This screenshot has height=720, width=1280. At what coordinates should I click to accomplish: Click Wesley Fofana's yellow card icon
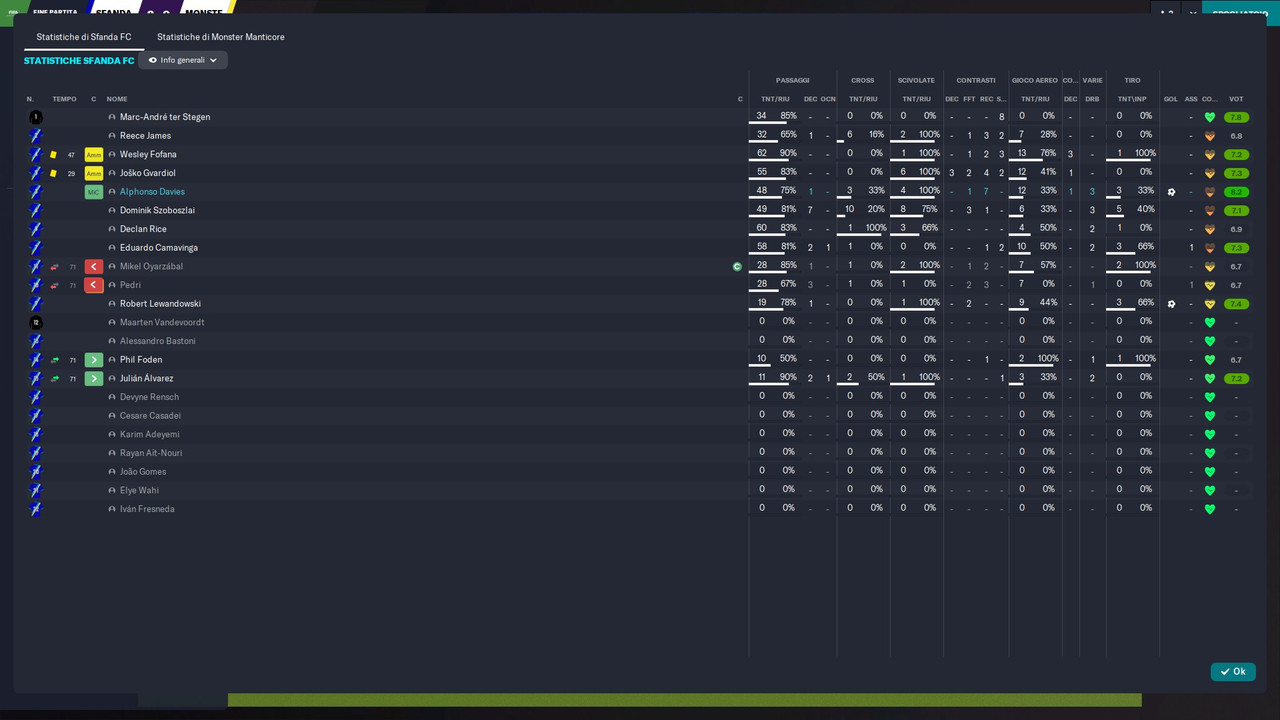[53, 155]
